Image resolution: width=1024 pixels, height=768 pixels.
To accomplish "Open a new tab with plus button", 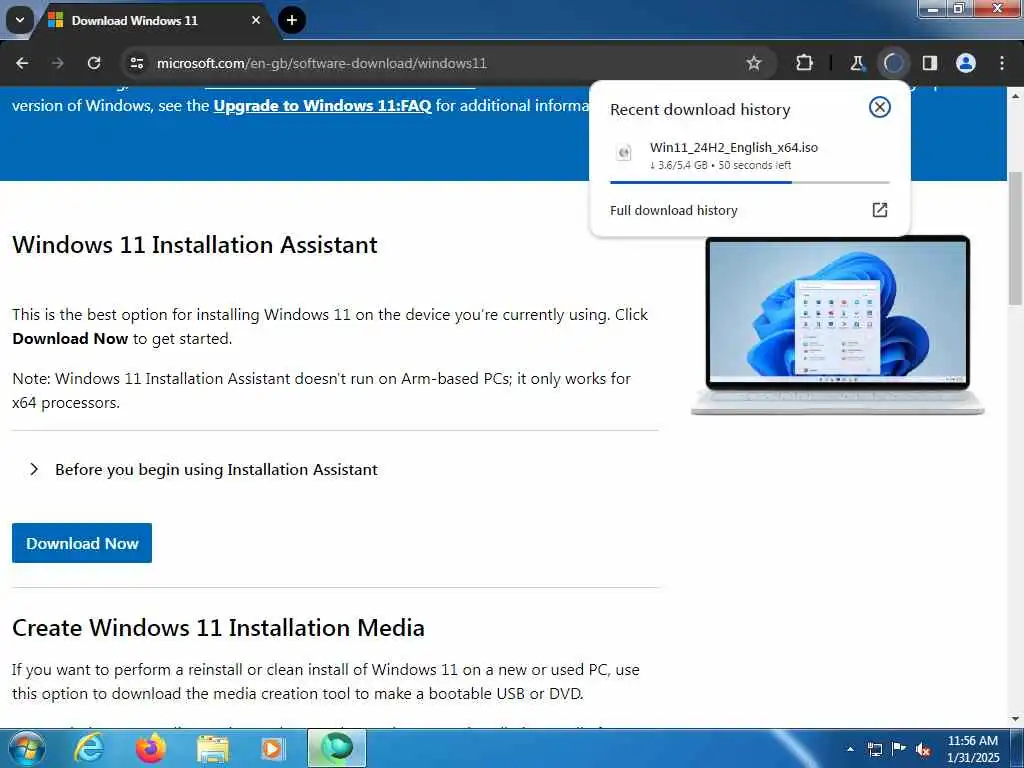I will pos(292,20).
